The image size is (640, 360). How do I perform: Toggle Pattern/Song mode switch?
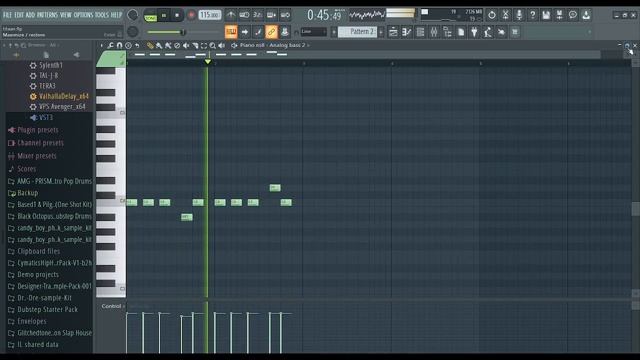click(150, 16)
